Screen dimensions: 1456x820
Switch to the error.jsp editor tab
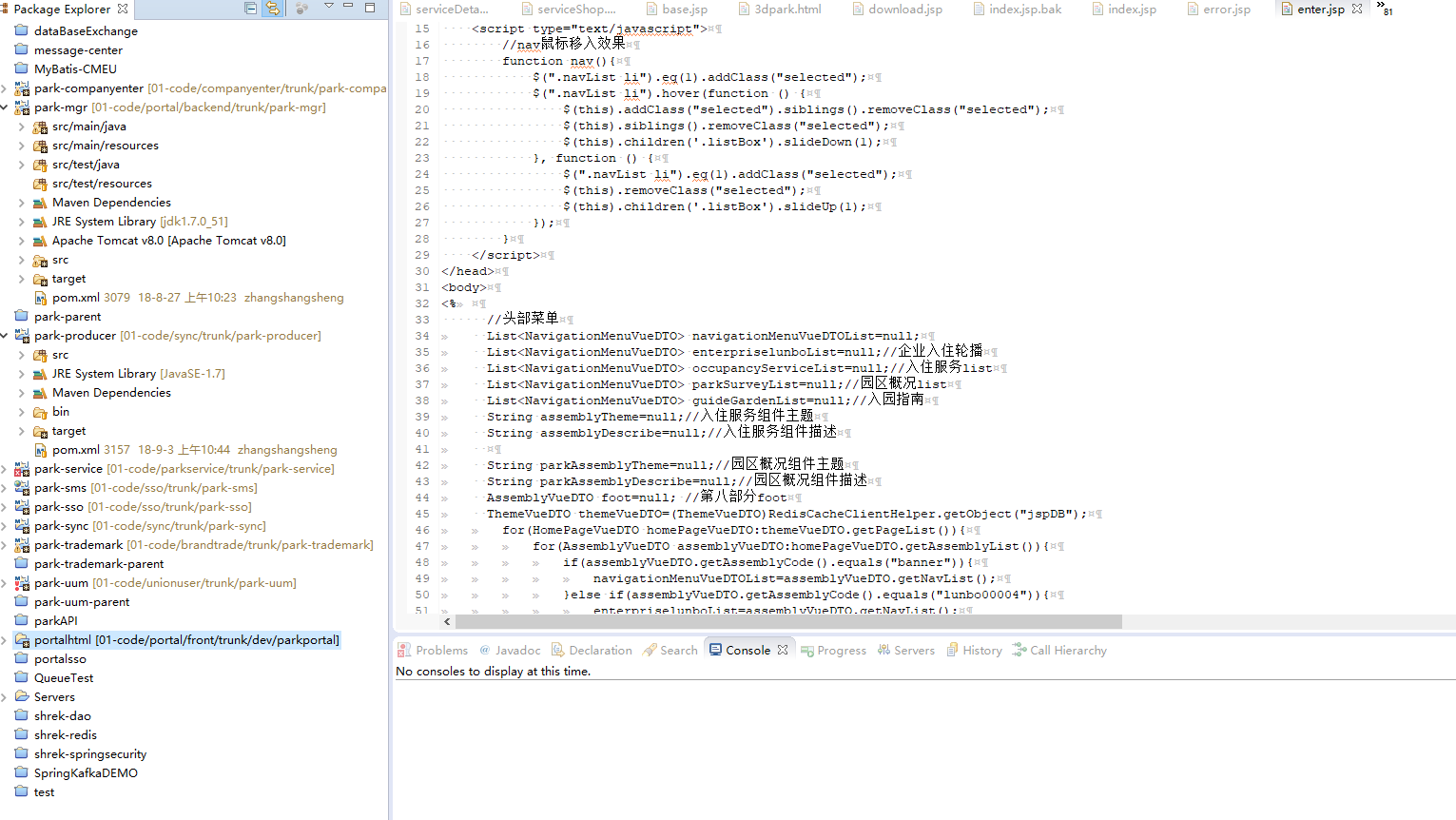(x=1218, y=10)
